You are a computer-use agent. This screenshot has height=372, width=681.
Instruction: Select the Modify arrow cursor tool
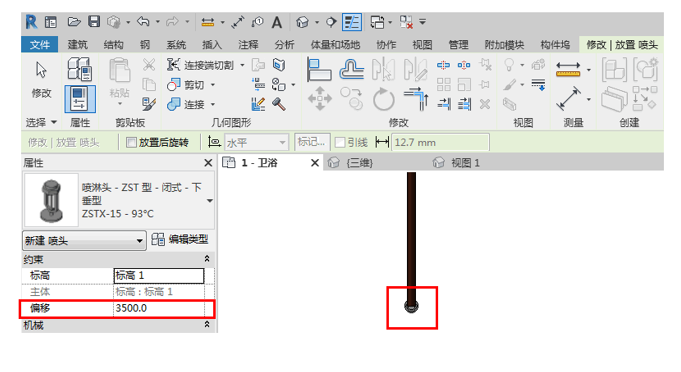[x=41, y=70]
